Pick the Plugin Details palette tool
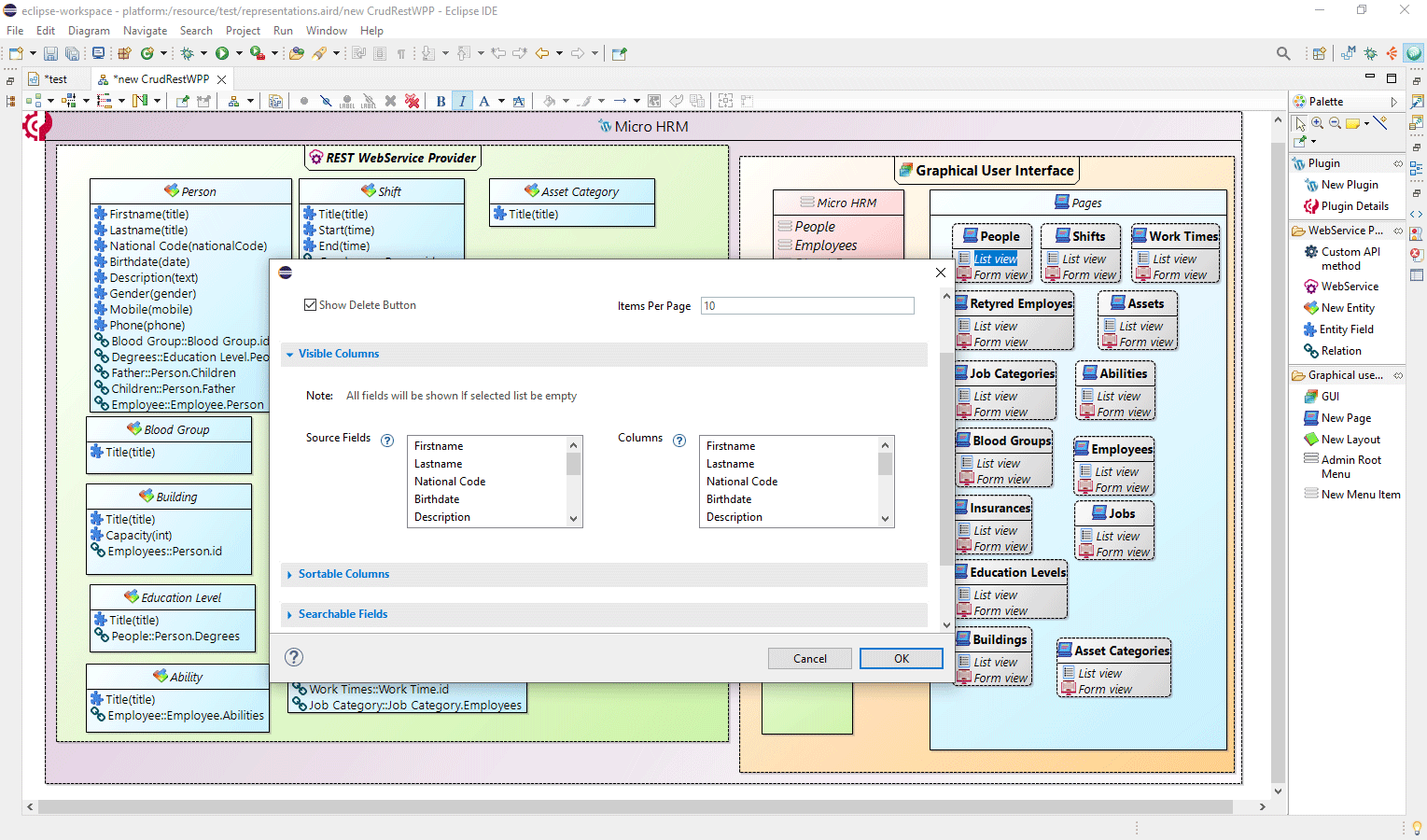This screenshot has width=1427, height=840. [1346, 206]
